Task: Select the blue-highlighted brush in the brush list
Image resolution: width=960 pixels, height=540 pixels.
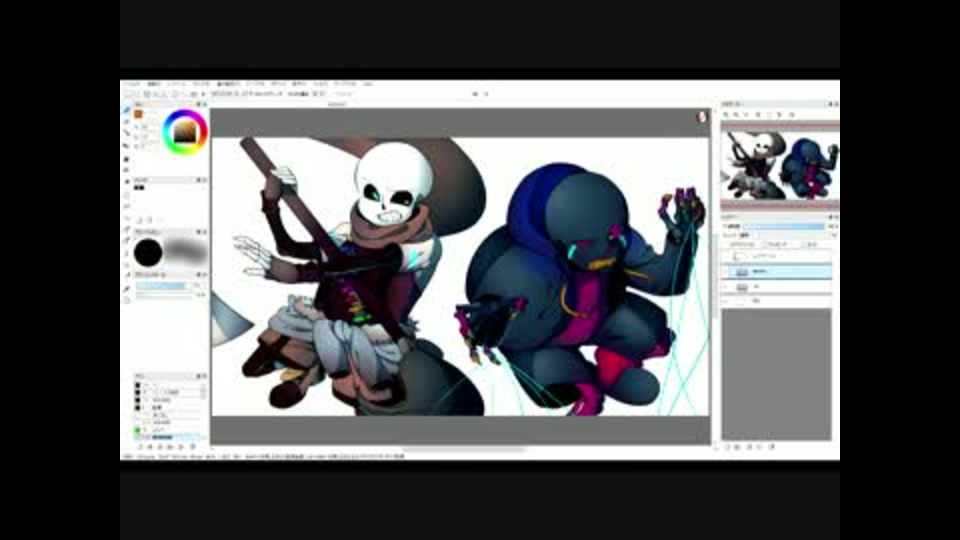Action: point(167,438)
